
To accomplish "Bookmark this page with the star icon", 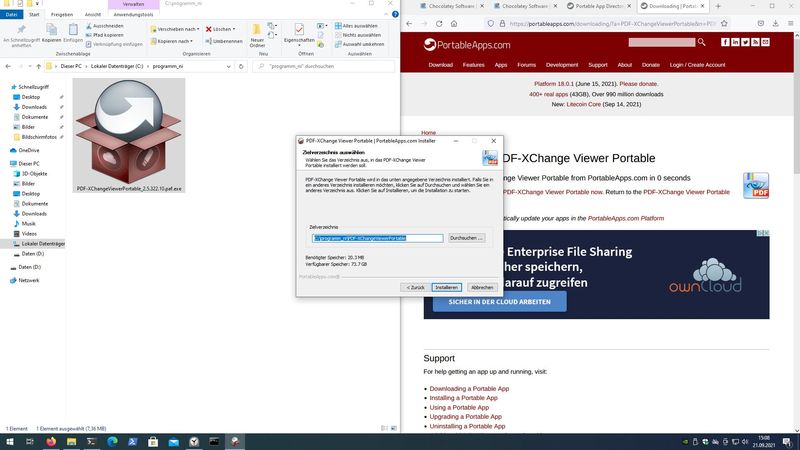I will click(724, 23).
